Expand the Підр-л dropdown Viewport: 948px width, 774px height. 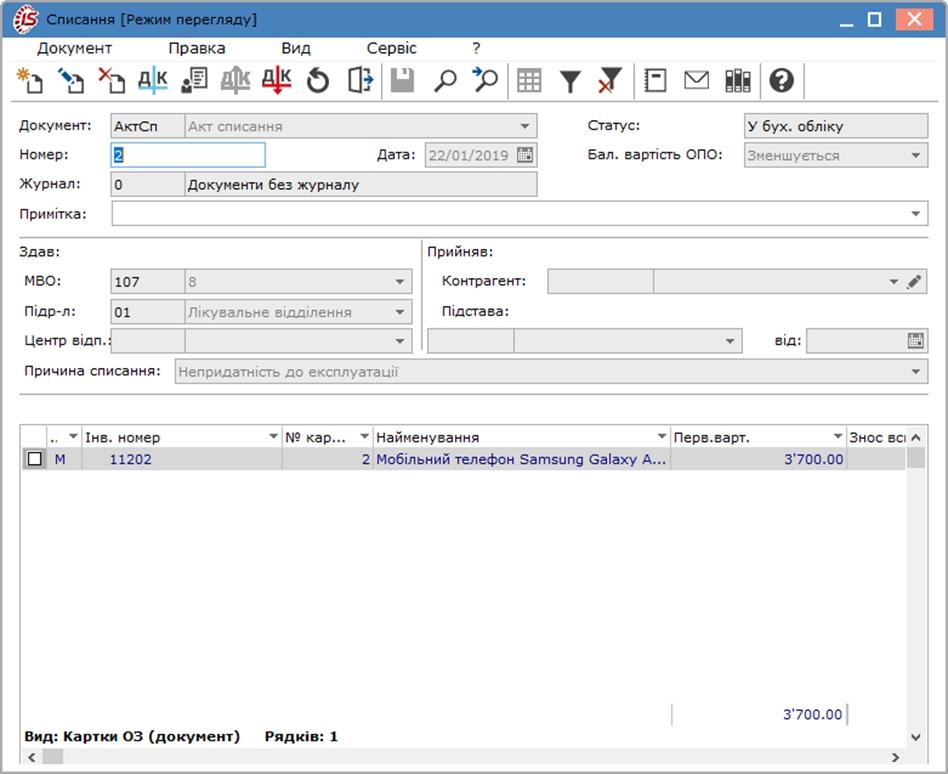click(400, 312)
